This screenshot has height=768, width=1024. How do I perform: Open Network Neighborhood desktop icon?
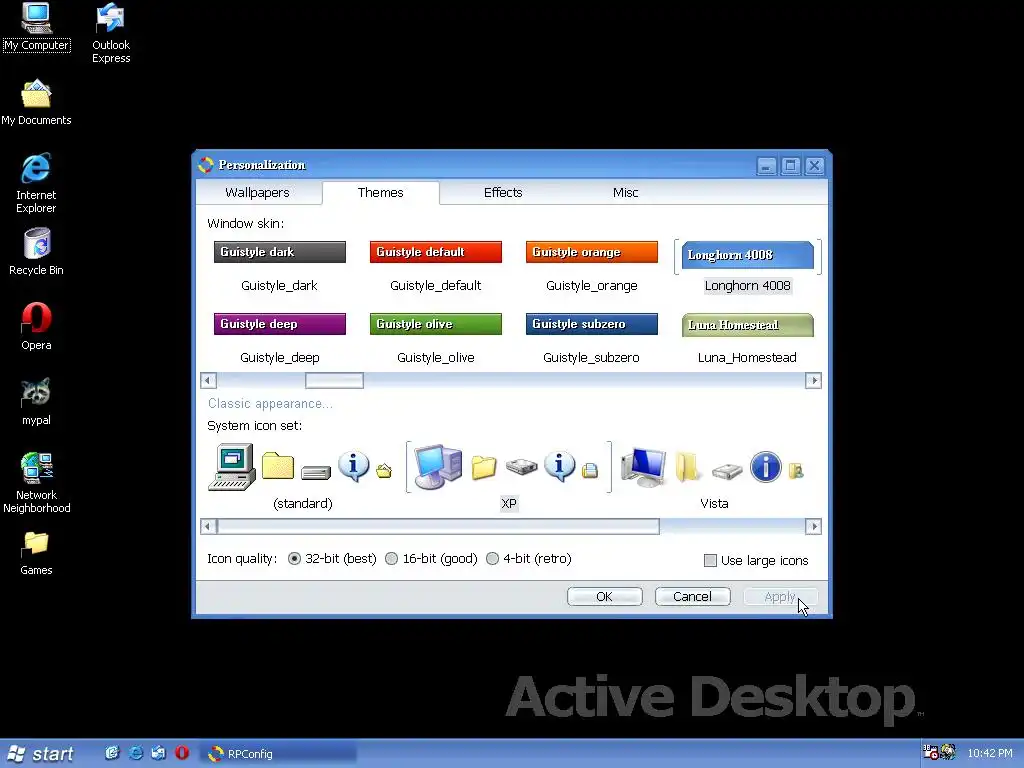tap(37, 483)
